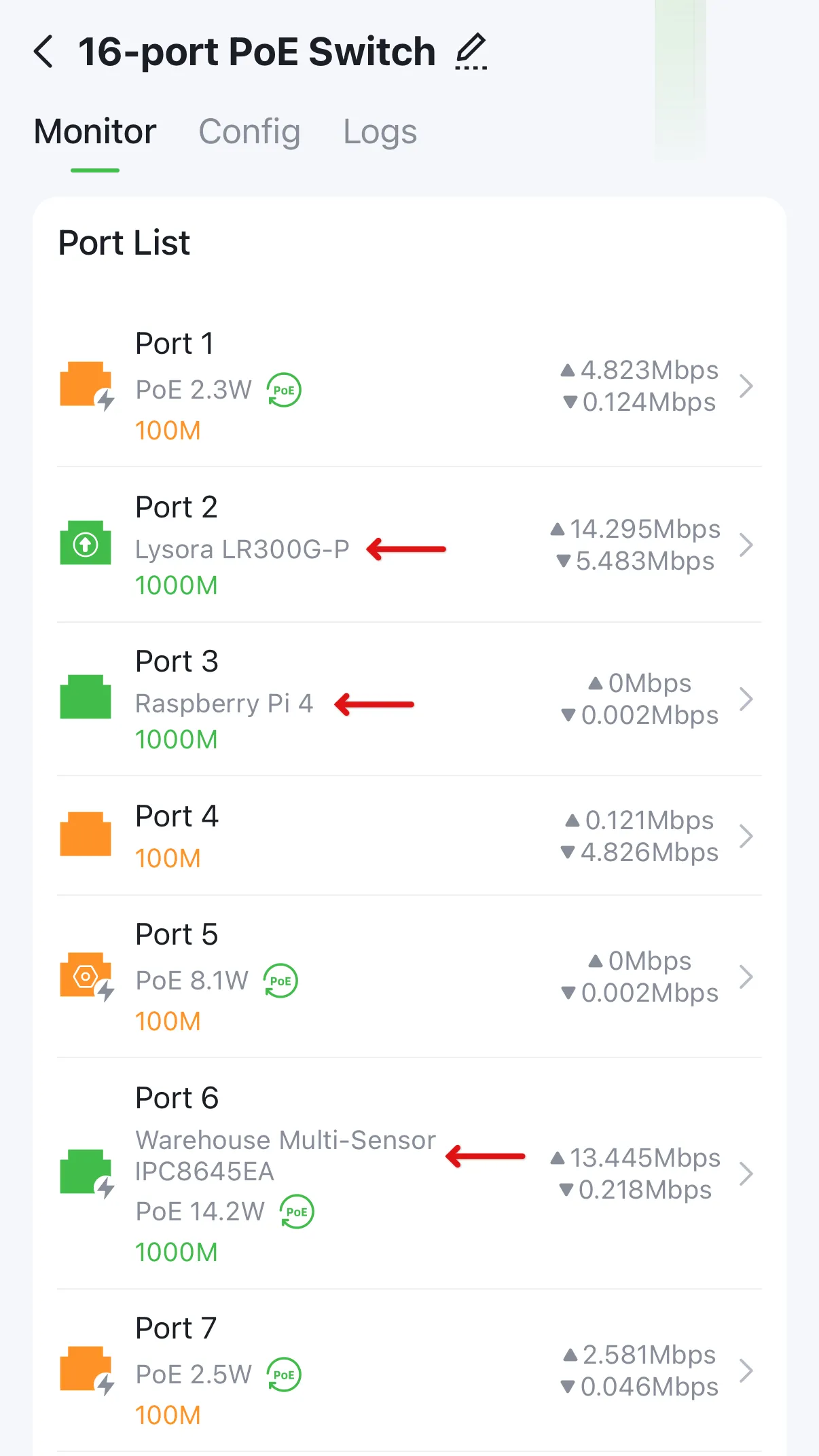Click the '0.121Mbps' upload rate

coord(649,820)
